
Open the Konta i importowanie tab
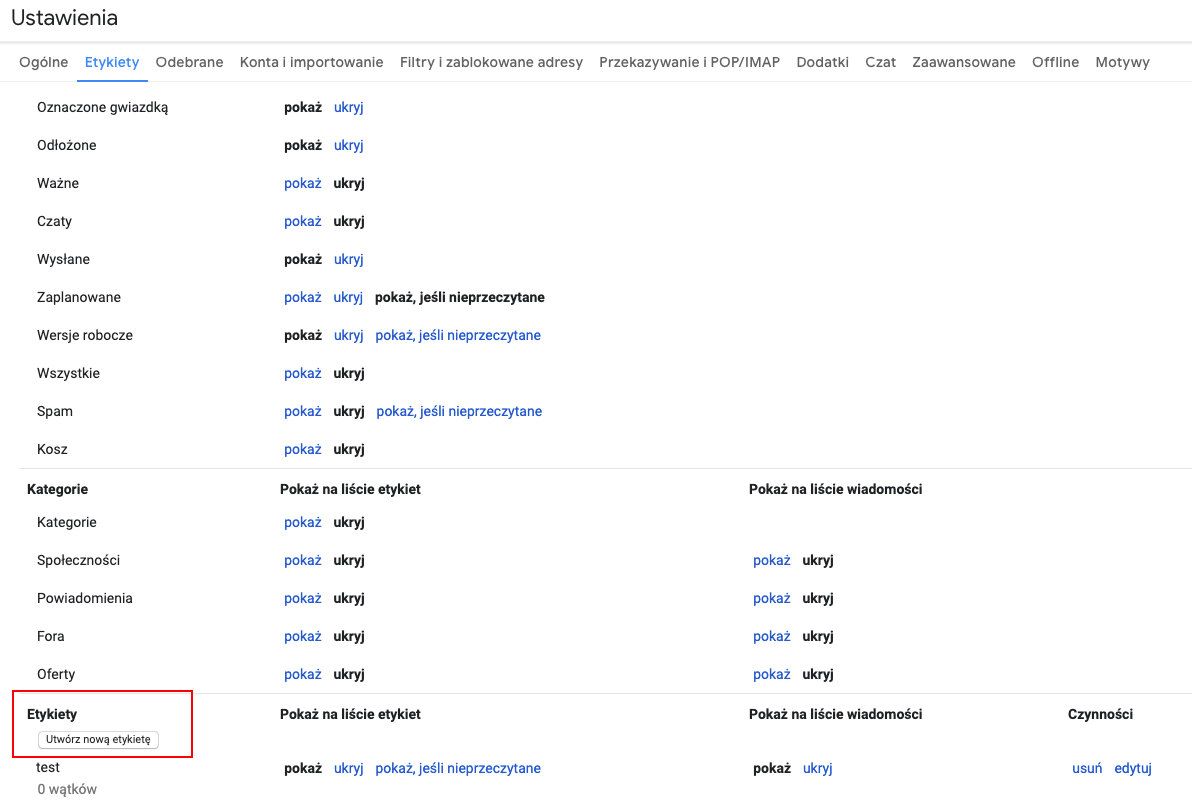coord(311,62)
